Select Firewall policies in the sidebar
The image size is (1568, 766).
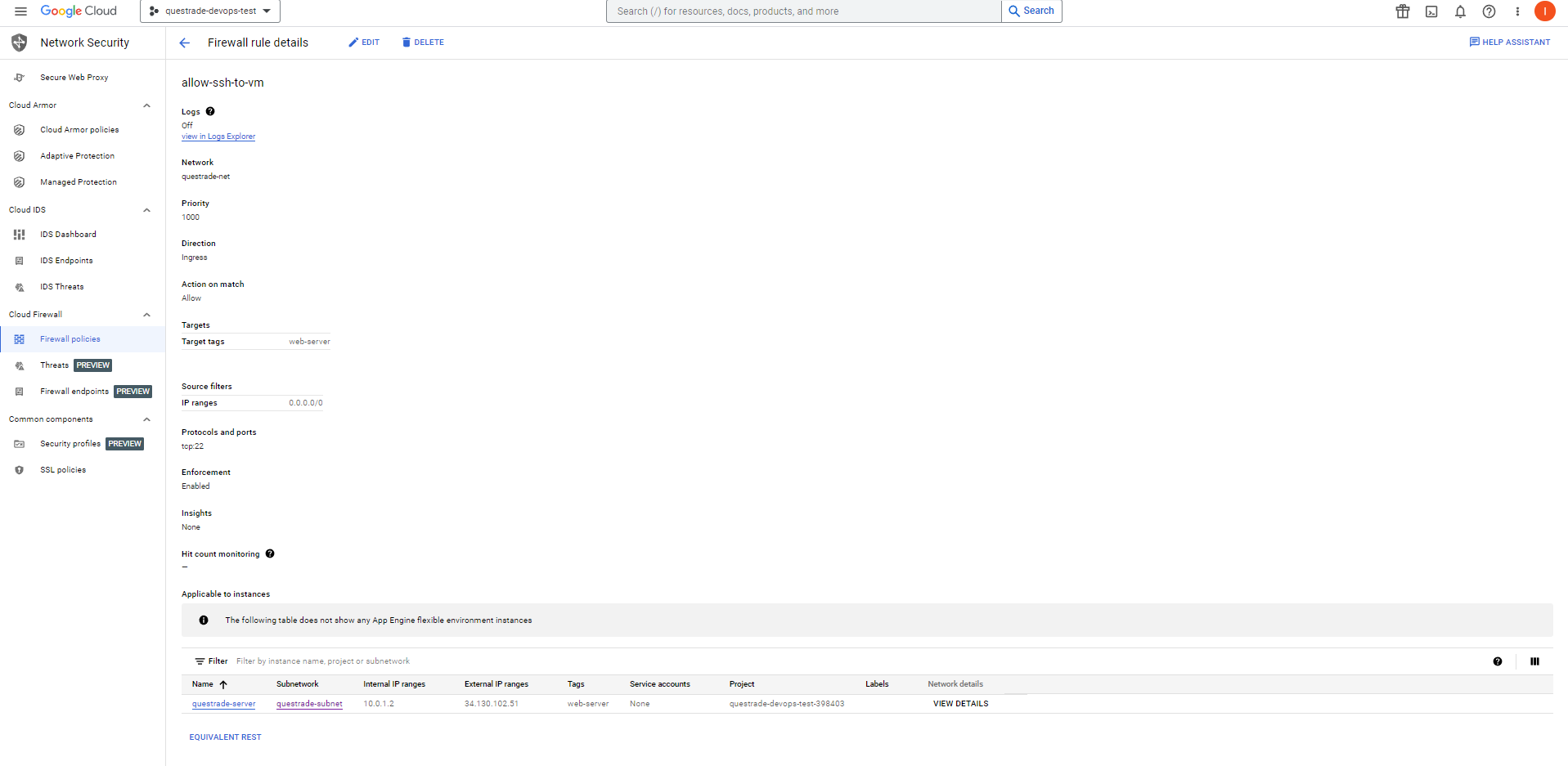[70, 338]
